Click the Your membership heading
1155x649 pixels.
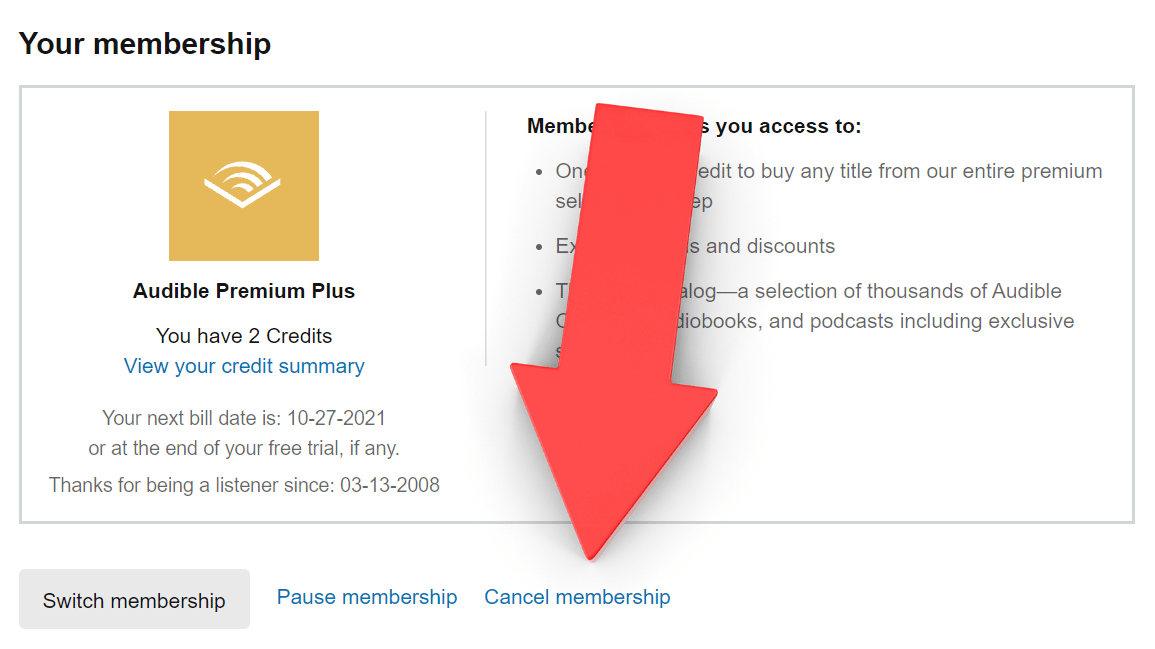click(145, 44)
